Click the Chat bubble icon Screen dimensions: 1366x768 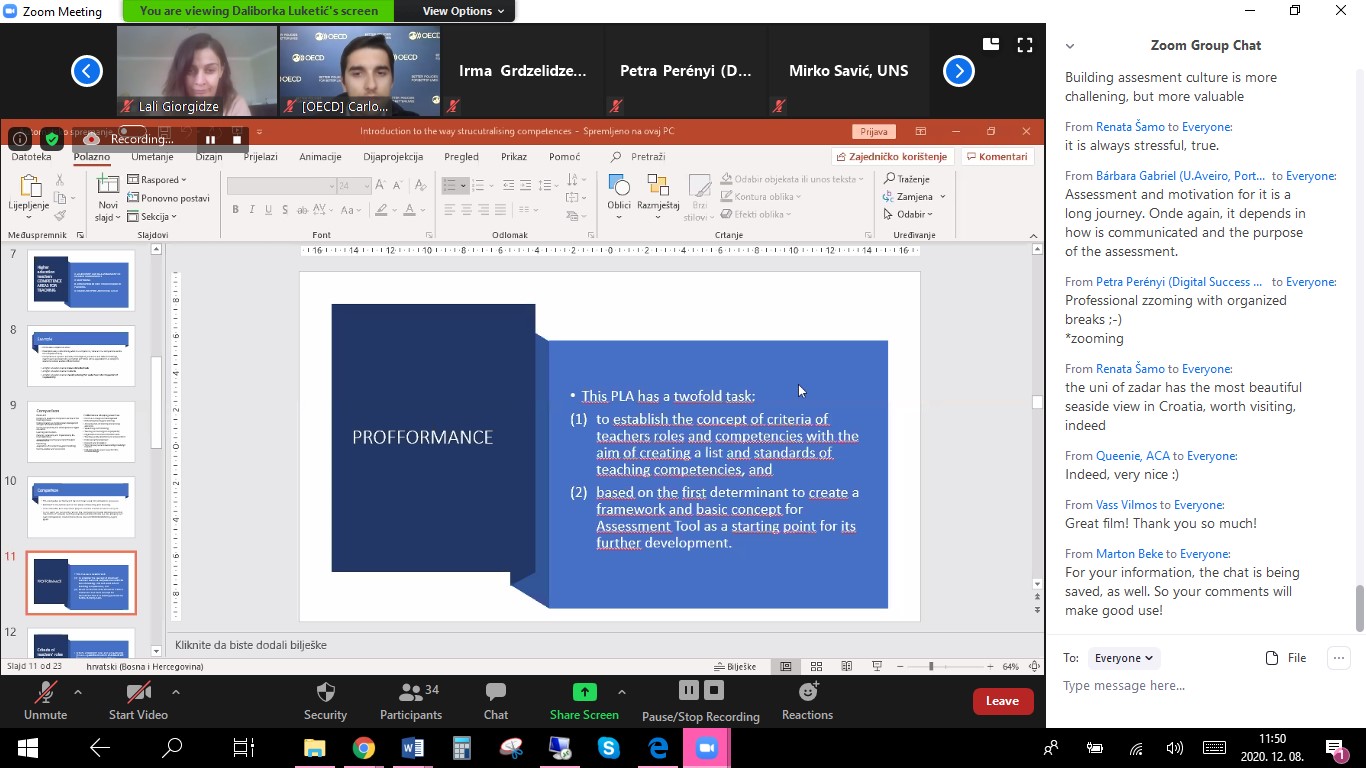click(x=495, y=692)
